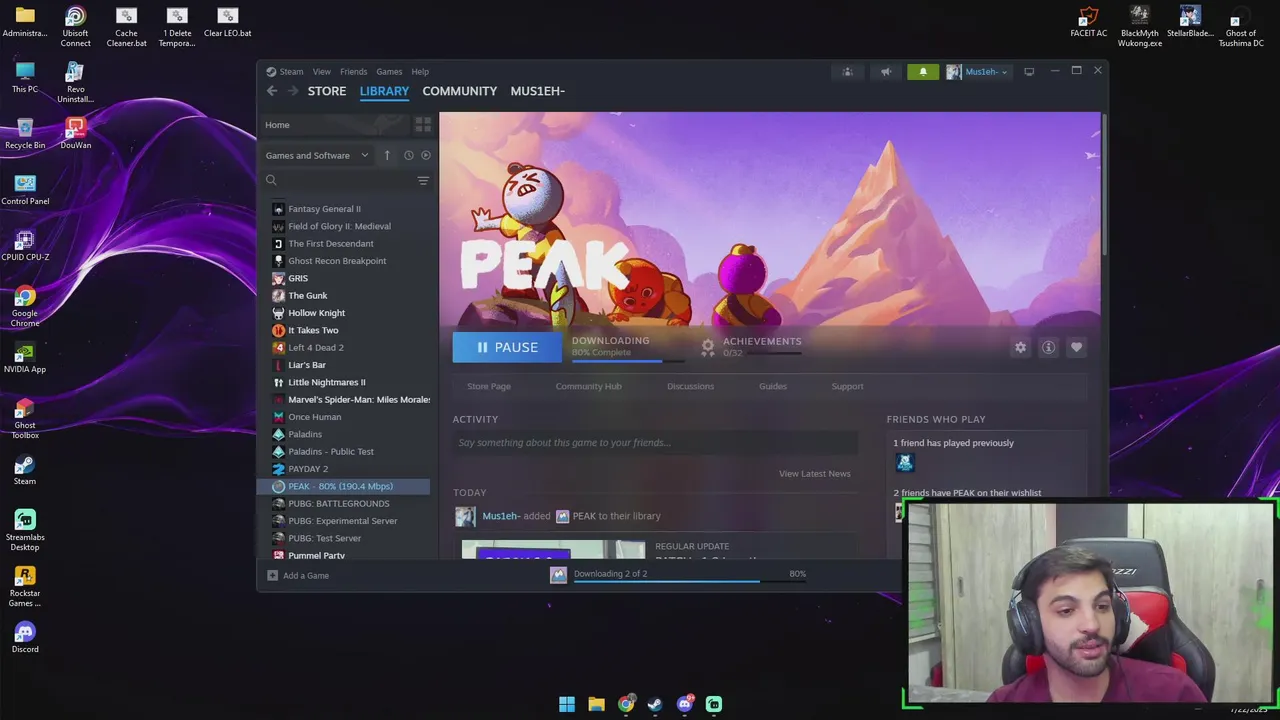Image resolution: width=1280 pixels, height=720 pixels.
Task: Open Discord desktop shortcut
Action: tap(25, 638)
